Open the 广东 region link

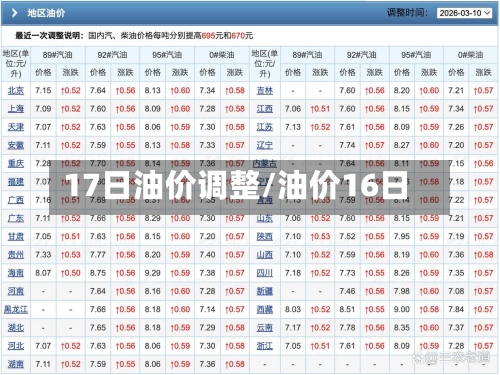click(16, 218)
